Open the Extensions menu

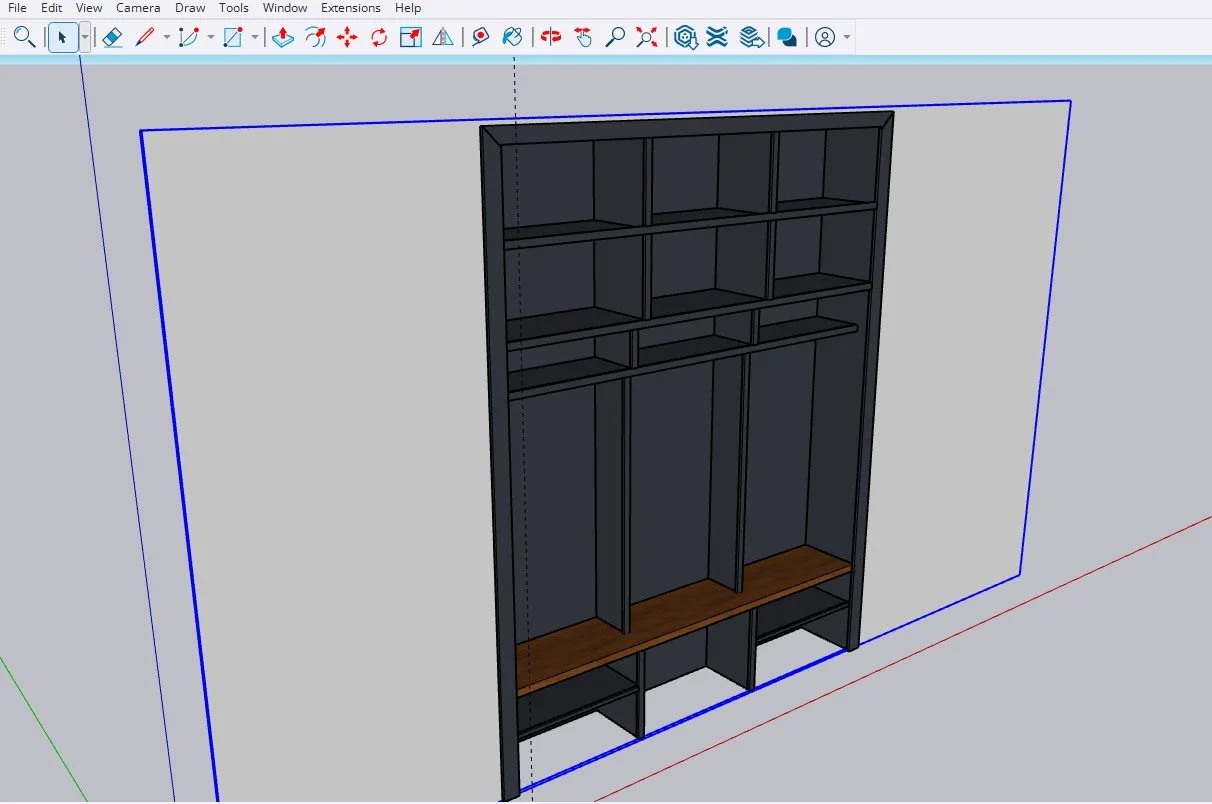350,8
